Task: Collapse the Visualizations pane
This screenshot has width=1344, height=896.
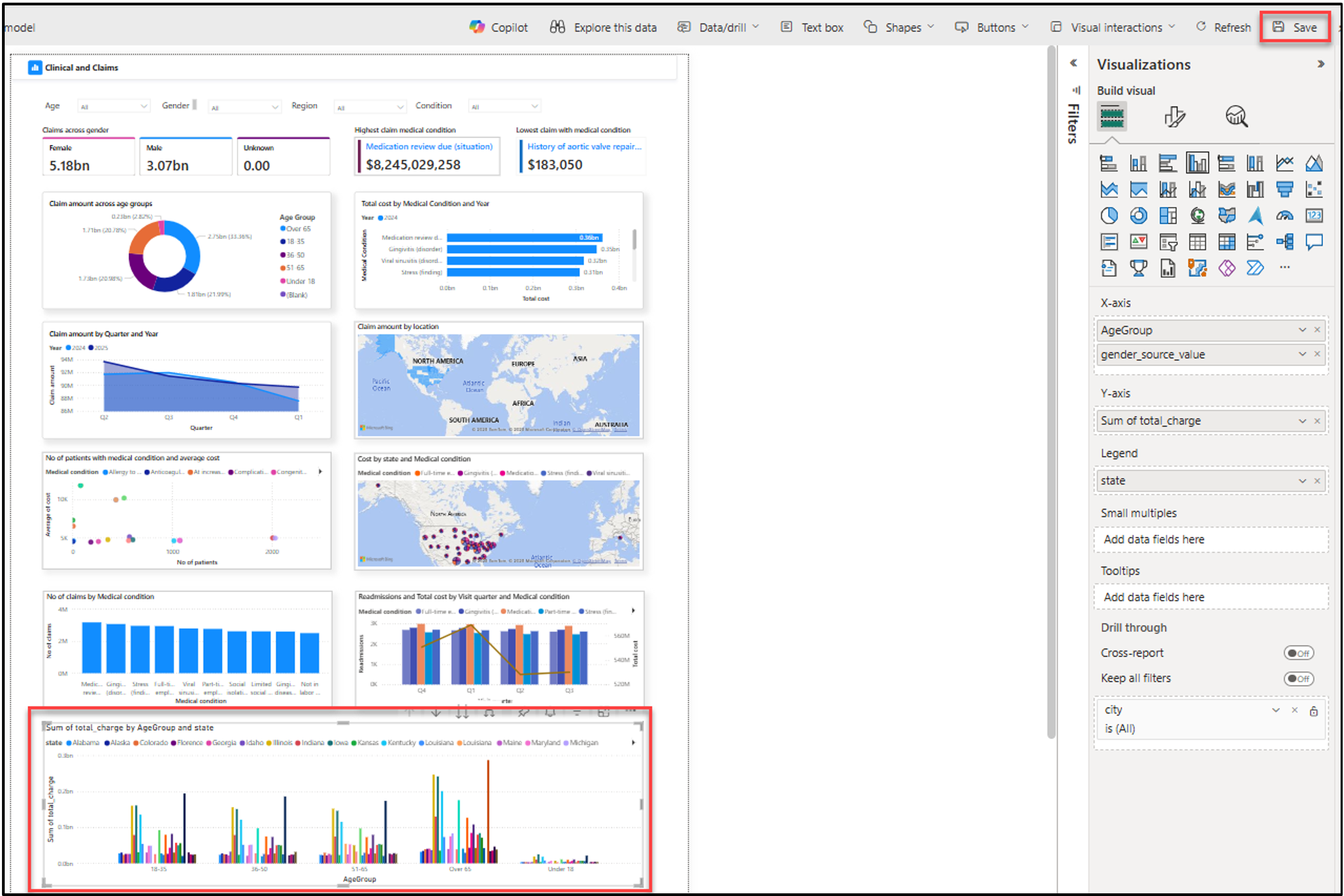Action: [1321, 64]
